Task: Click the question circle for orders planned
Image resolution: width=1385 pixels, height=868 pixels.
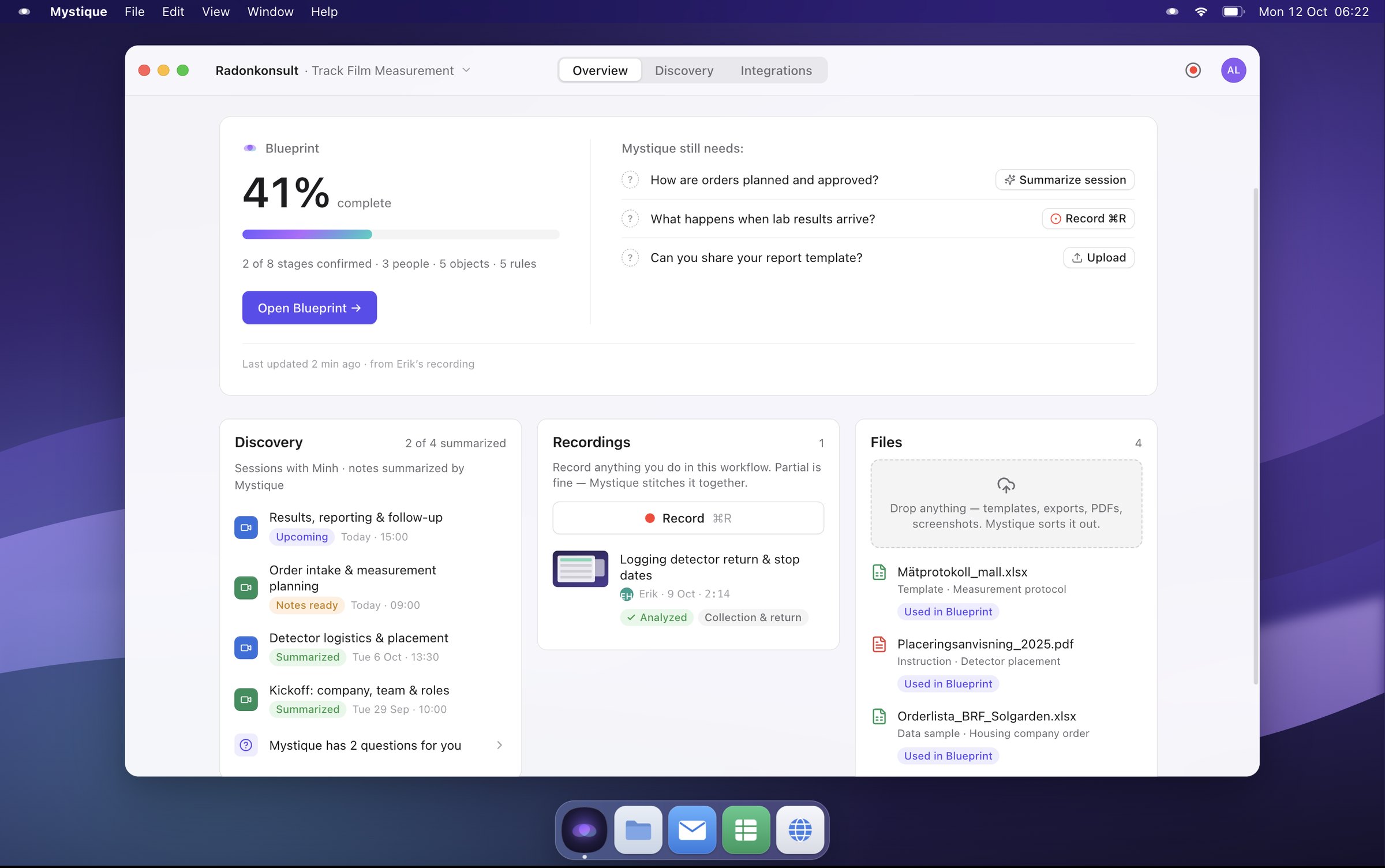Action: [630, 179]
